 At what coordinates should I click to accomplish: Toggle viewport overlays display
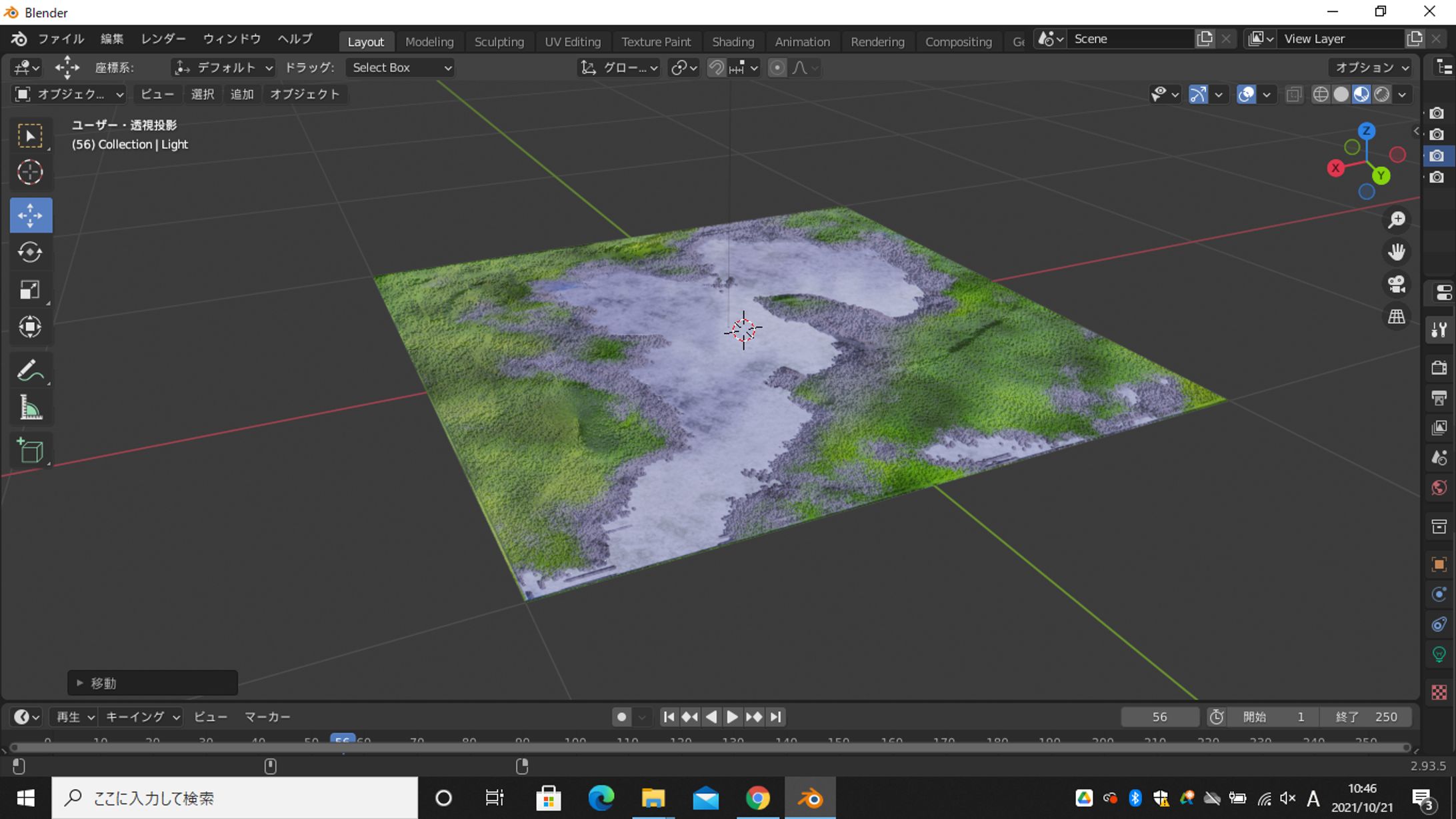[1246, 94]
